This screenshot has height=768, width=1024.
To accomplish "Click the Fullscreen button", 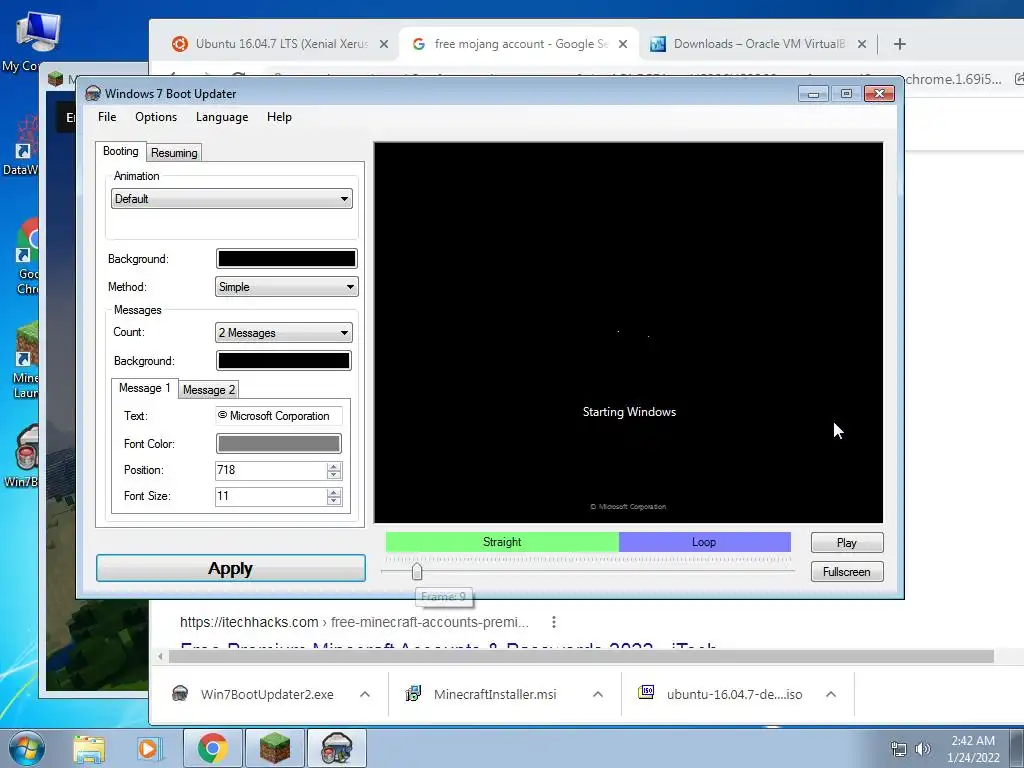I will 847,571.
